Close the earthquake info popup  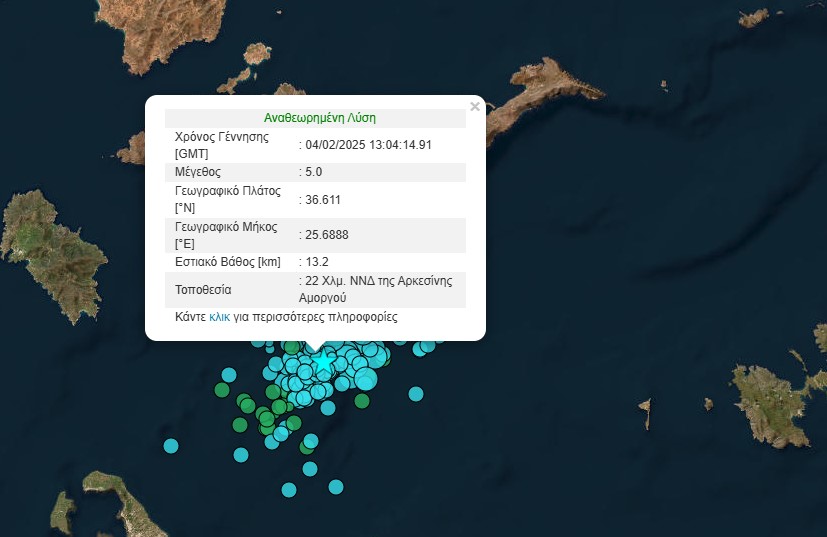pos(475,106)
